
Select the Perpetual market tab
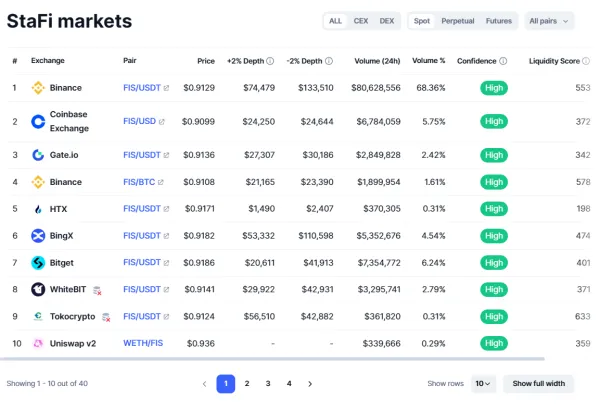[x=458, y=21]
